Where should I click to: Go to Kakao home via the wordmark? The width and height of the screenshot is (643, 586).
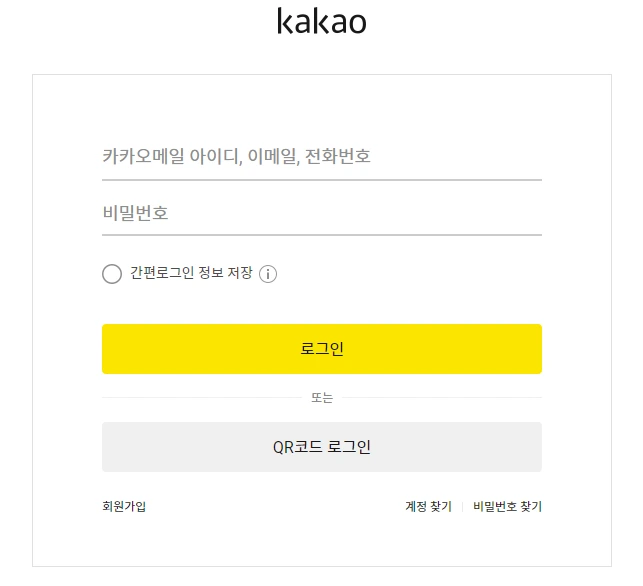tap(321, 21)
